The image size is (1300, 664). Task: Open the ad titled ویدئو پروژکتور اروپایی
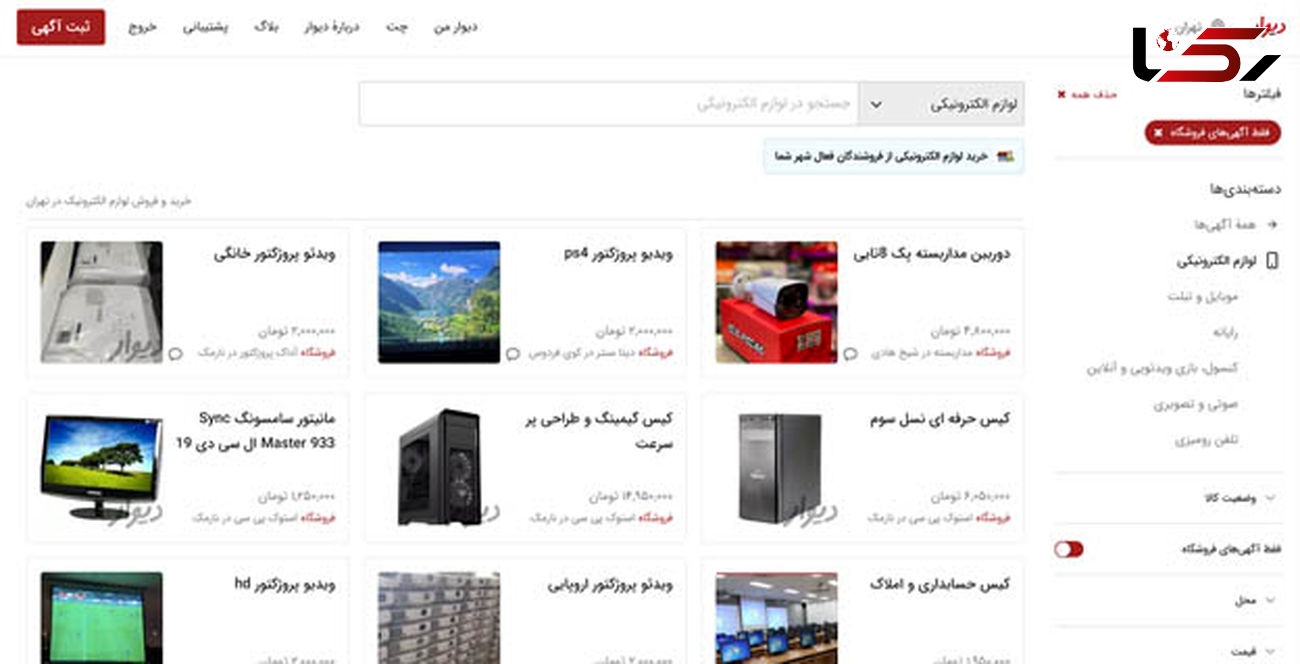coord(610,584)
